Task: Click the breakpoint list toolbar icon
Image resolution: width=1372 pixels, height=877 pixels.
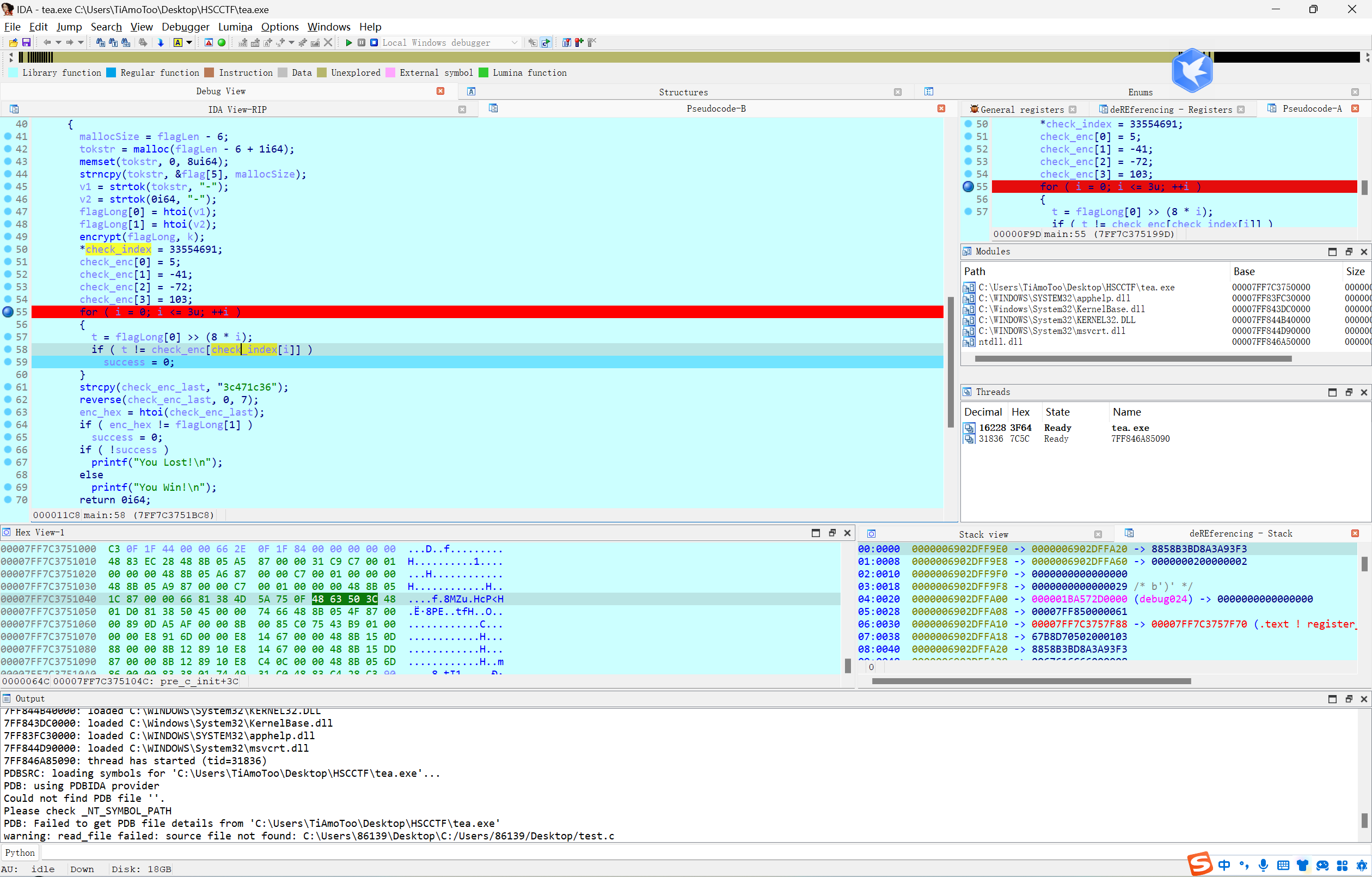Action: click(x=566, y=43)
